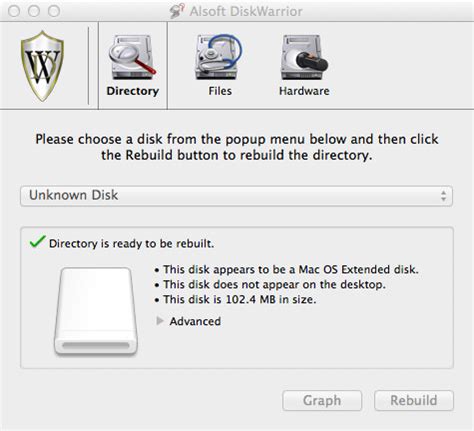Open the Hardware disk icon

pyautogui.click(x=304, y=57)
